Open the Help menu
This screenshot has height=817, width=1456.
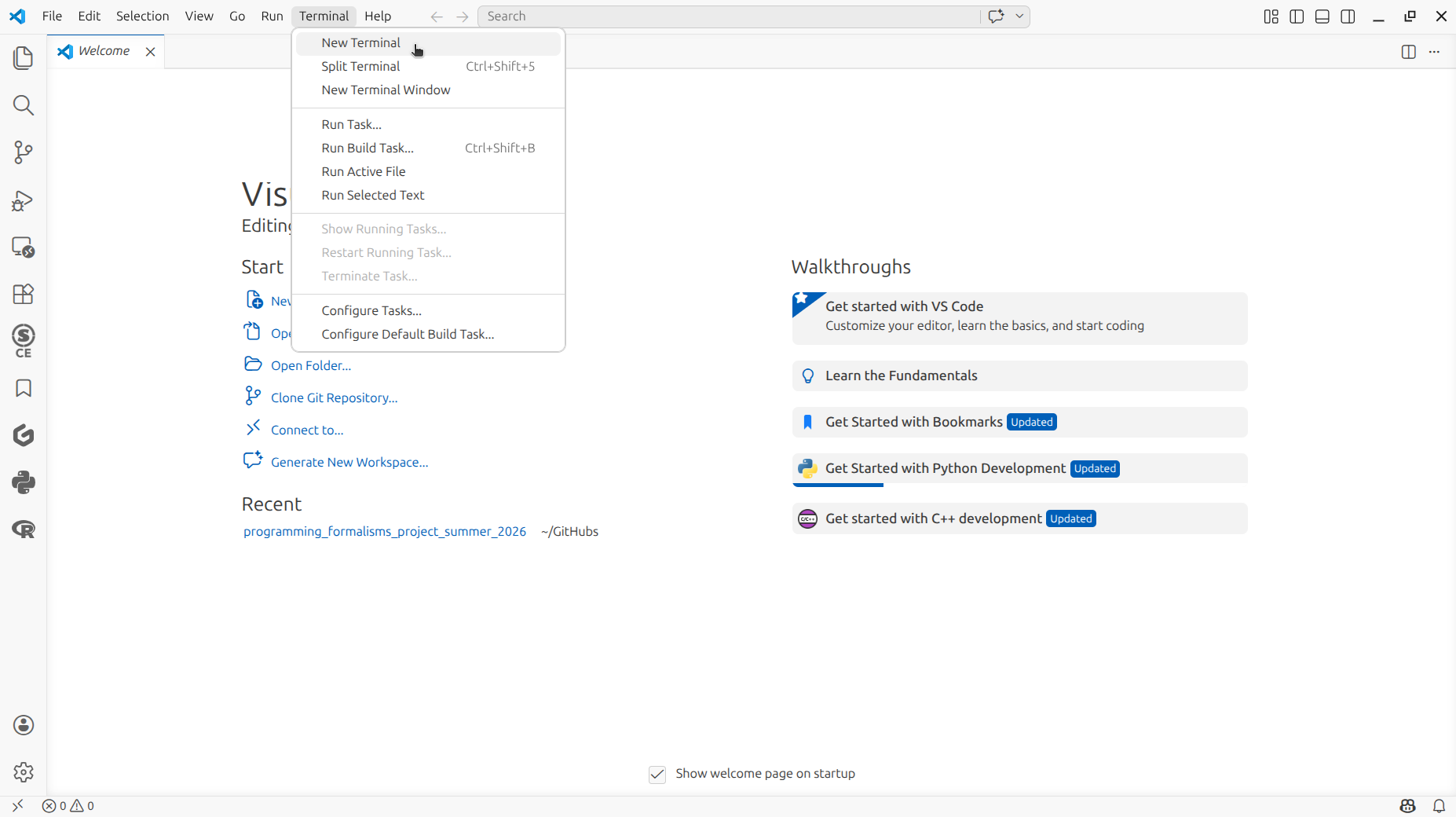(x=378, y=16)
